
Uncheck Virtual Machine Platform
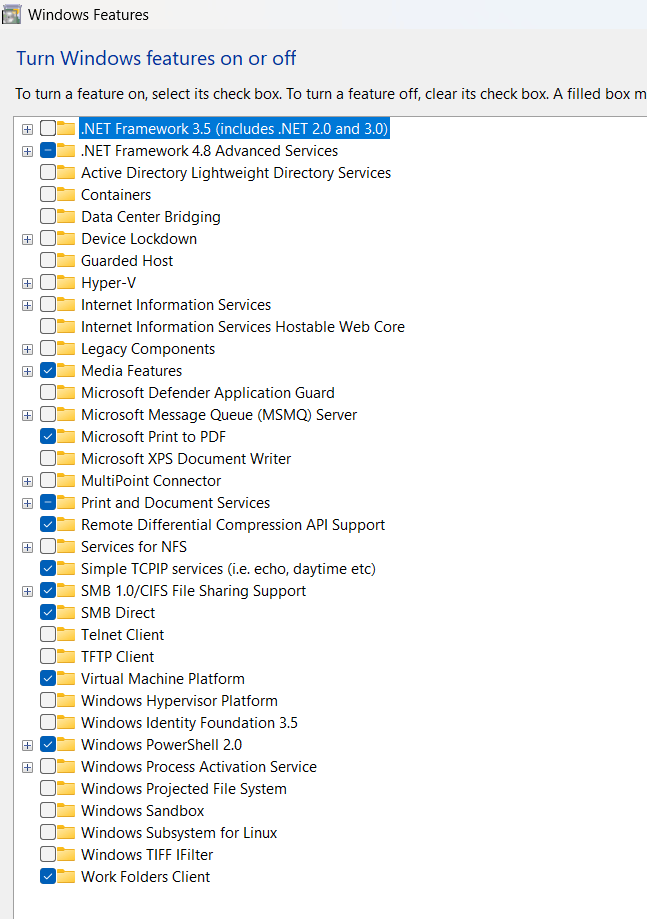pos(48,679)
